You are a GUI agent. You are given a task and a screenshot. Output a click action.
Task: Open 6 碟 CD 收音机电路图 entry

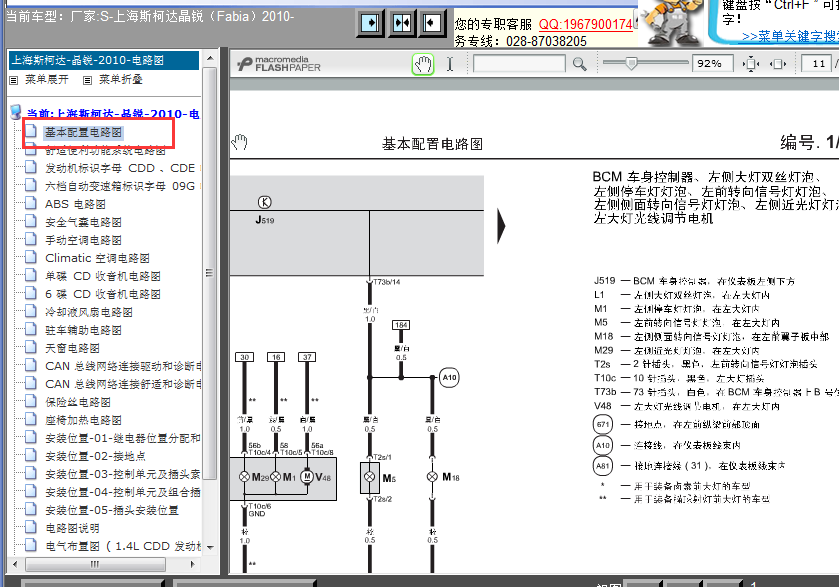pyautogui.click(x=103, y=294)
